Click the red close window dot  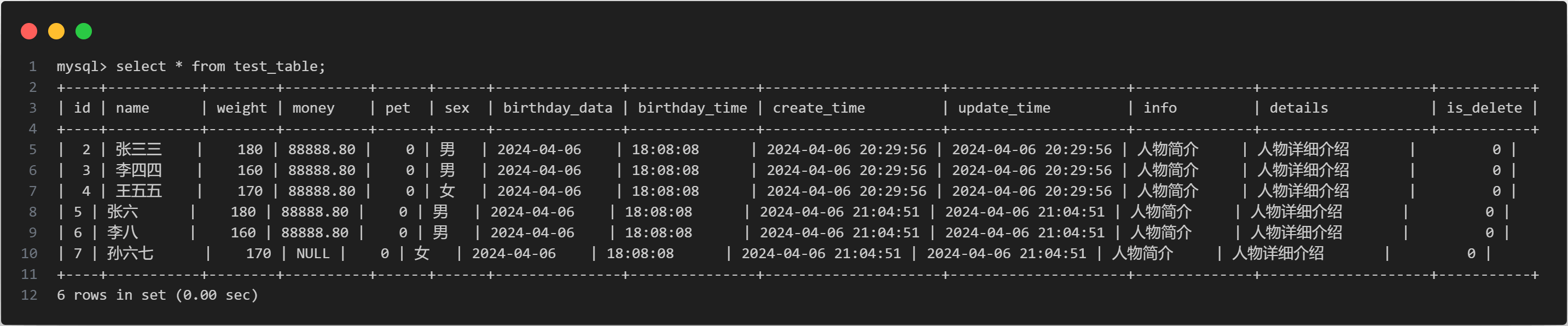[x=29, y=31]
